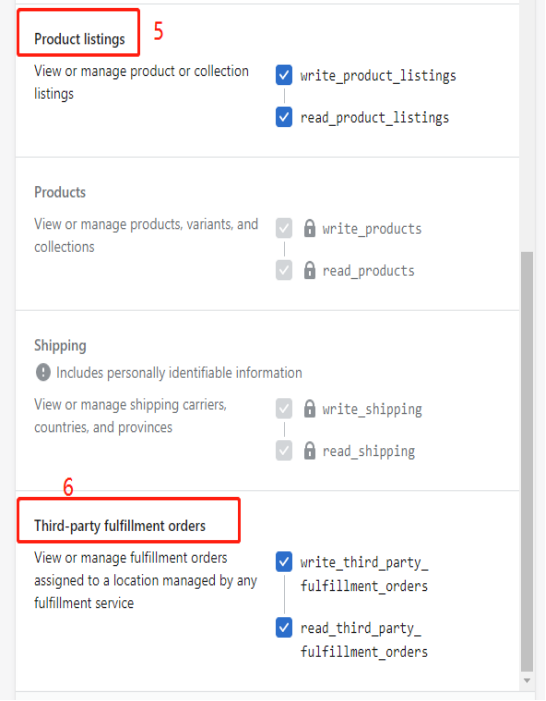Click the Shipping section heading
The image size is (546, 701).
tap(60, 346)
